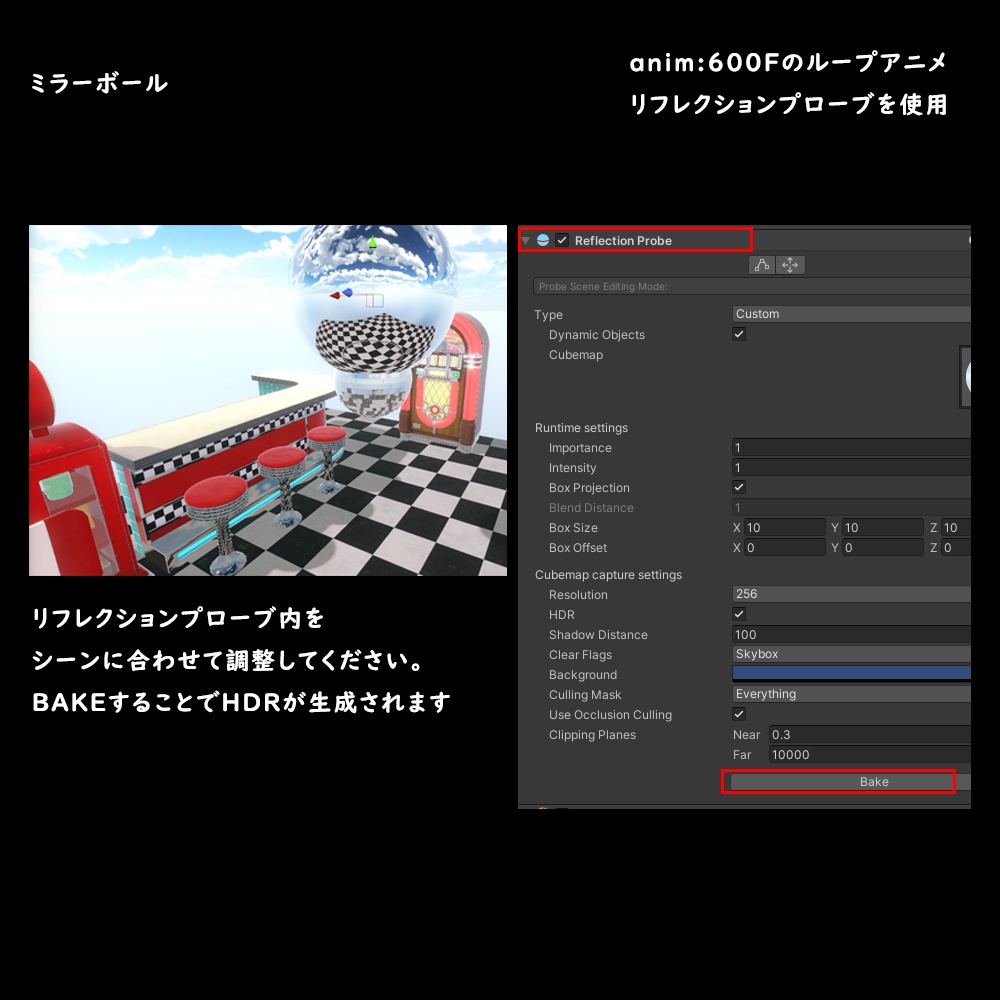The image size is (1000, 1000).
Task: Click the Intensity input field
Action: click(x=850, y=468)
